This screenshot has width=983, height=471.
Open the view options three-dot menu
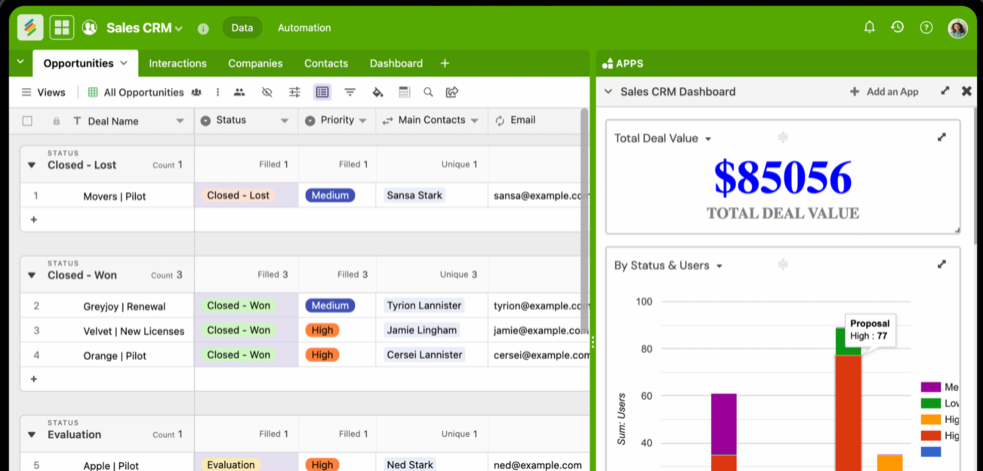[218, 92]
